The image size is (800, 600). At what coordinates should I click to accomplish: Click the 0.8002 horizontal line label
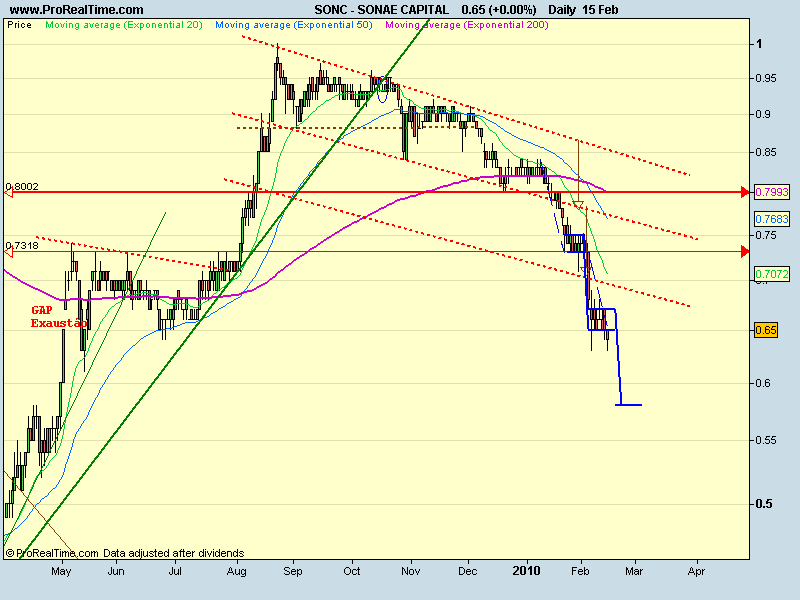(22, 187)
